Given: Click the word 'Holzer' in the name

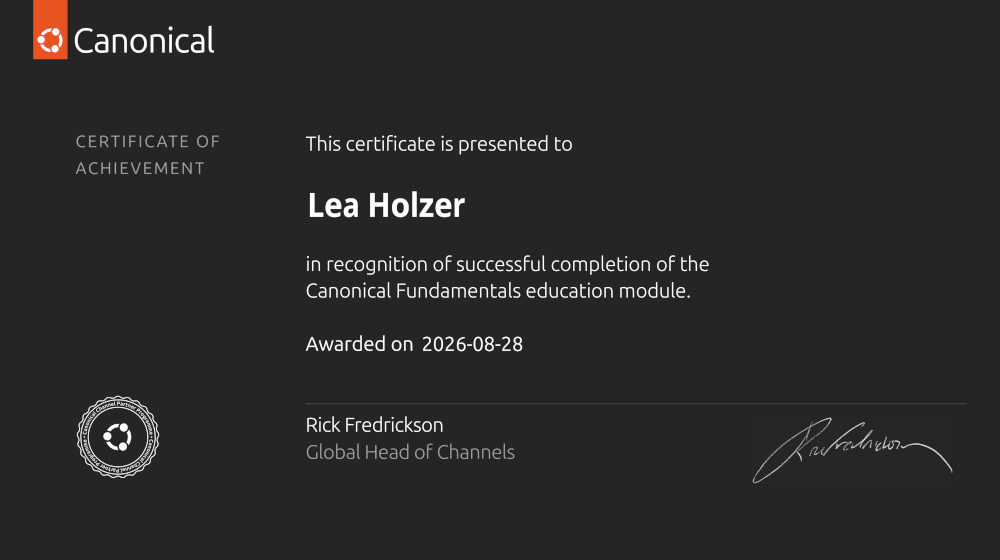Looking at the screenshot, I should click(416, 205).
